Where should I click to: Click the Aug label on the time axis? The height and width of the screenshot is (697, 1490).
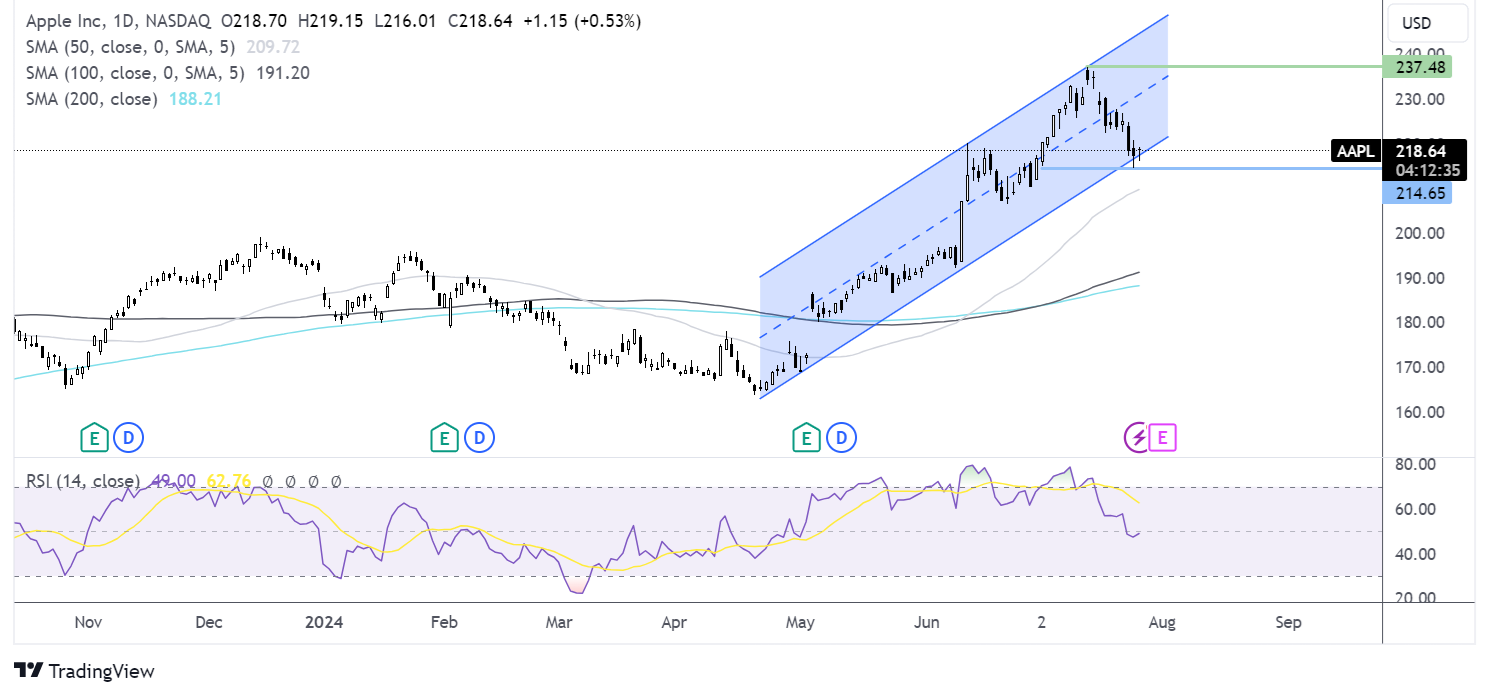pos(1162,622)
